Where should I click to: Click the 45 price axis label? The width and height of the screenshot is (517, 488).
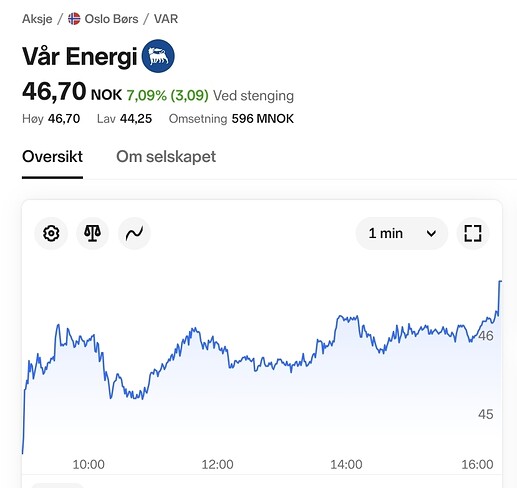point(486,414)
